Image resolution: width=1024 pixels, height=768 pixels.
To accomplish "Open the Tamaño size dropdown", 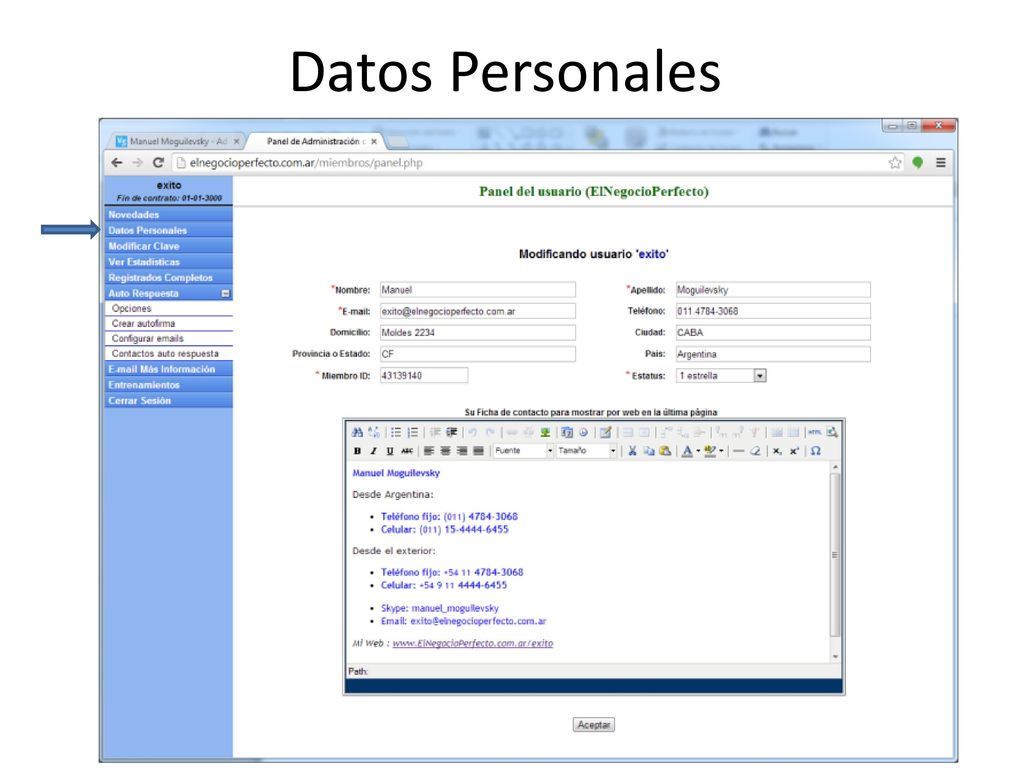I will (x=586, y=451).
